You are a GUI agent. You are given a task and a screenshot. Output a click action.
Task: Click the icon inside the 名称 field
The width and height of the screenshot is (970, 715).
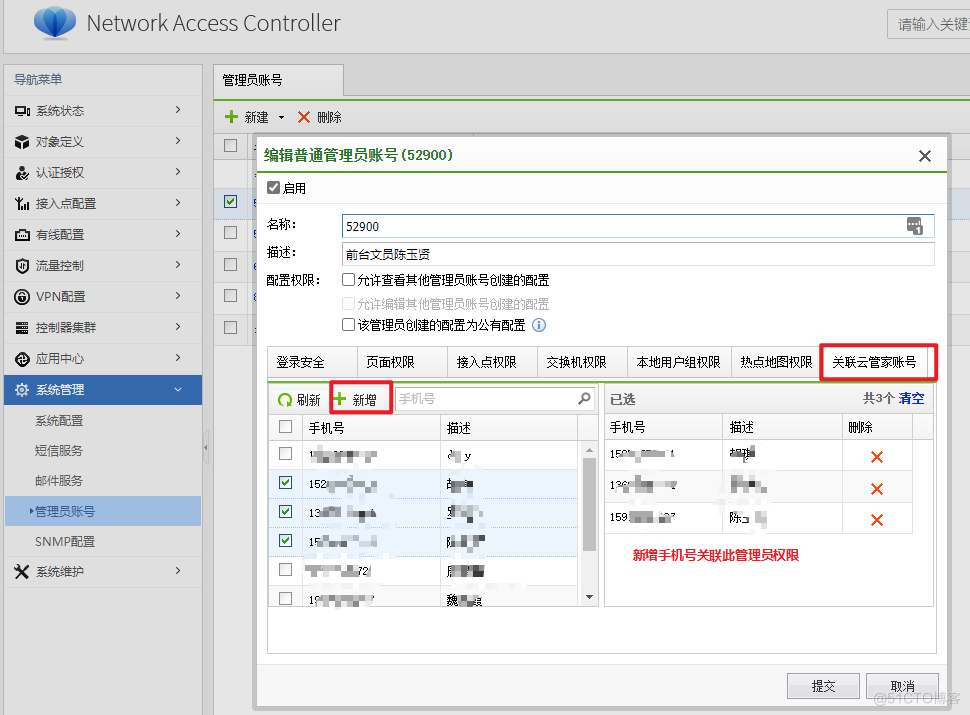click(915, 226)
